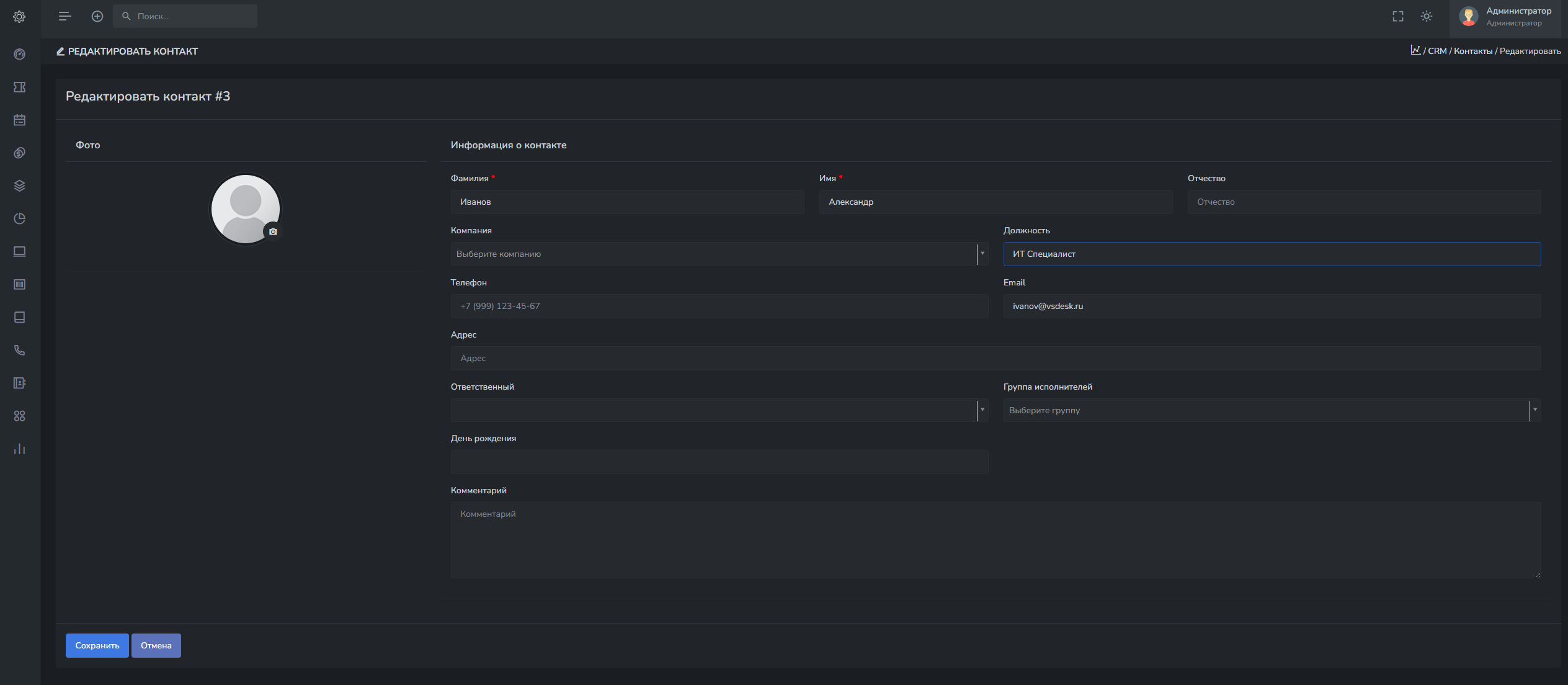Click the phone icon in sidebar
The image size is (1568, 685).
(x=19, y=351)
